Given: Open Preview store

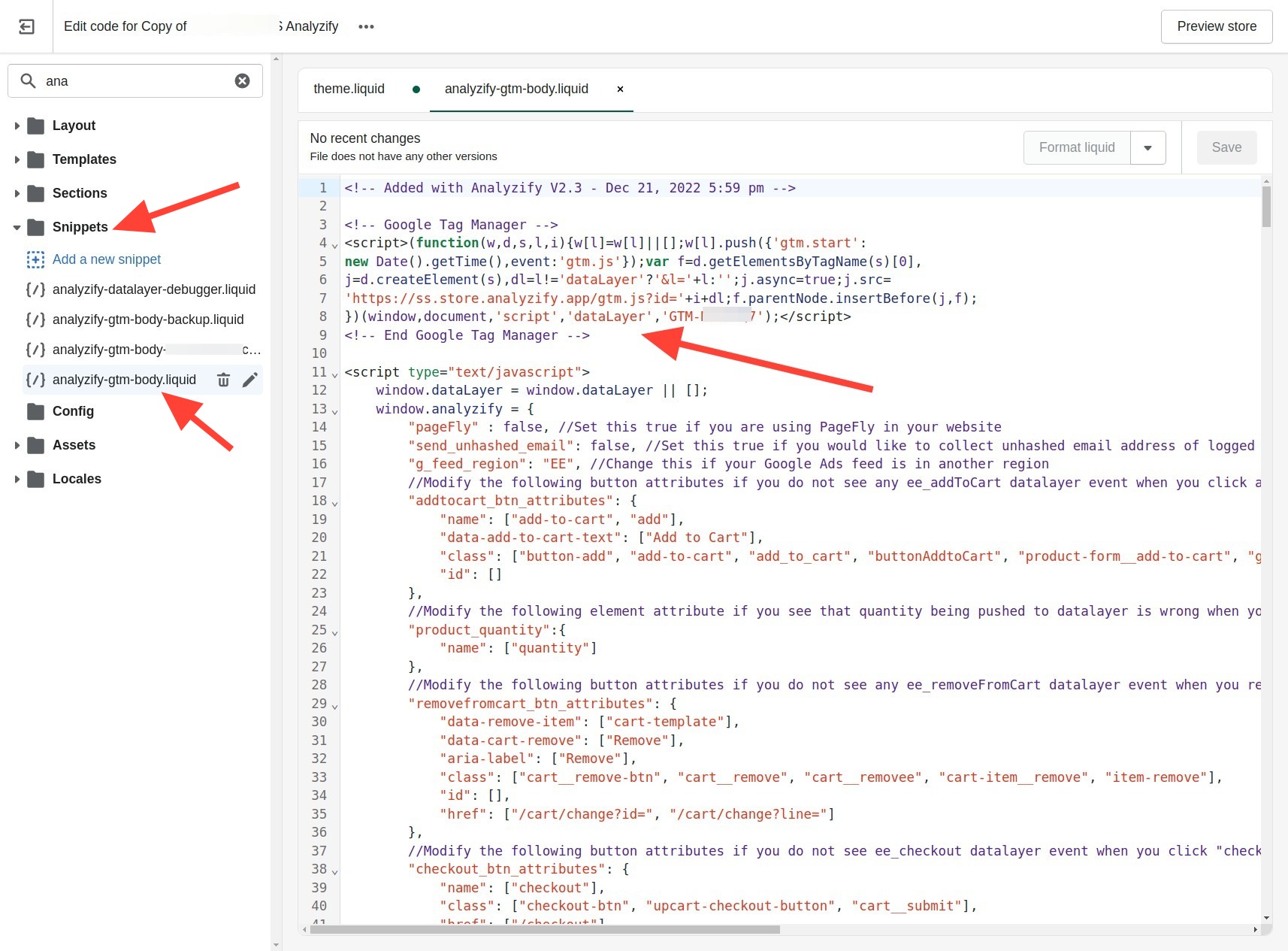Looking at the screenshot, I should pyautogui.click(x=1216, y=26).
